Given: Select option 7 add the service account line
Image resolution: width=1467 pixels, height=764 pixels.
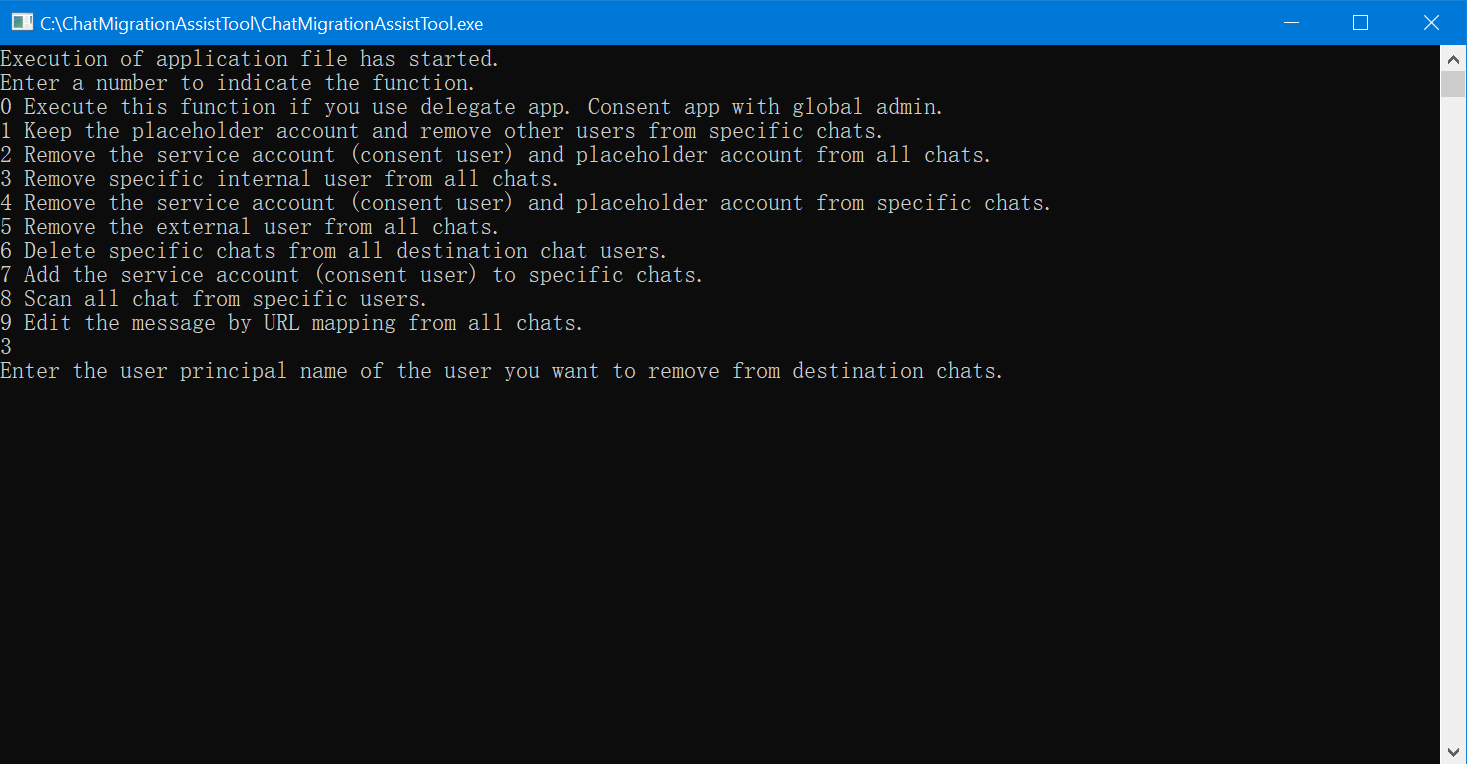Looking at the screenshot, I should click(x=352, y=275).
